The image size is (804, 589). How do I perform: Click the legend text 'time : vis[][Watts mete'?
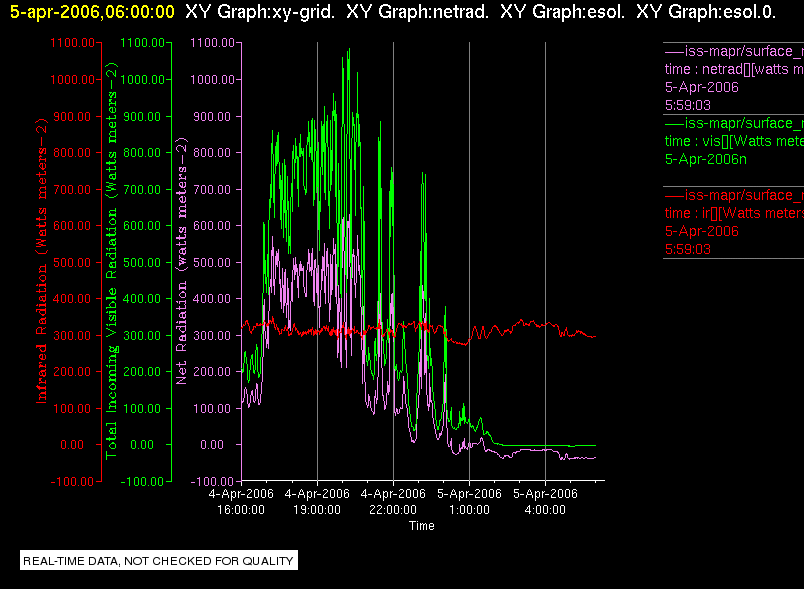[x=734, y=141]
